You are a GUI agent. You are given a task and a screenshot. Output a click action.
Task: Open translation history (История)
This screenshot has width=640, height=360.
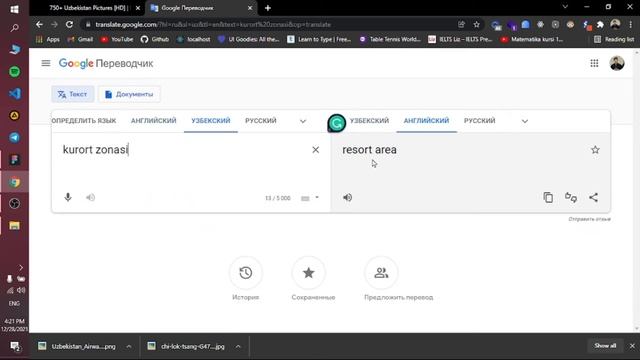pyautogui.click(x=245, y=273)
